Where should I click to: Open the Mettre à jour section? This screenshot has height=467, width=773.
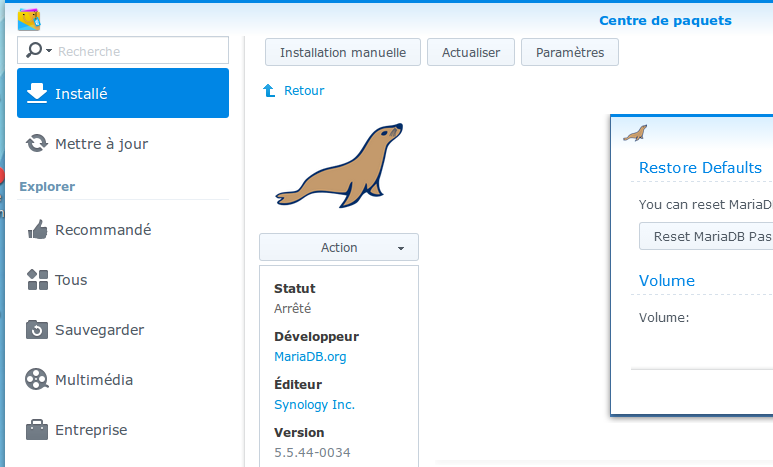(x=123, y=144)
